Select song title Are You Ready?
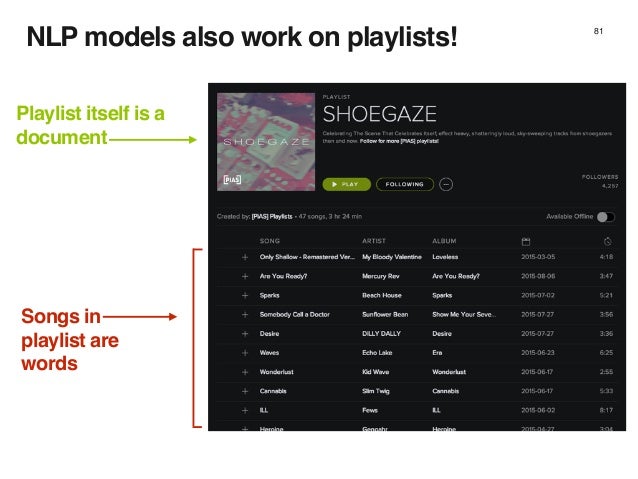 pyautogui.click(x=284, y=276)
